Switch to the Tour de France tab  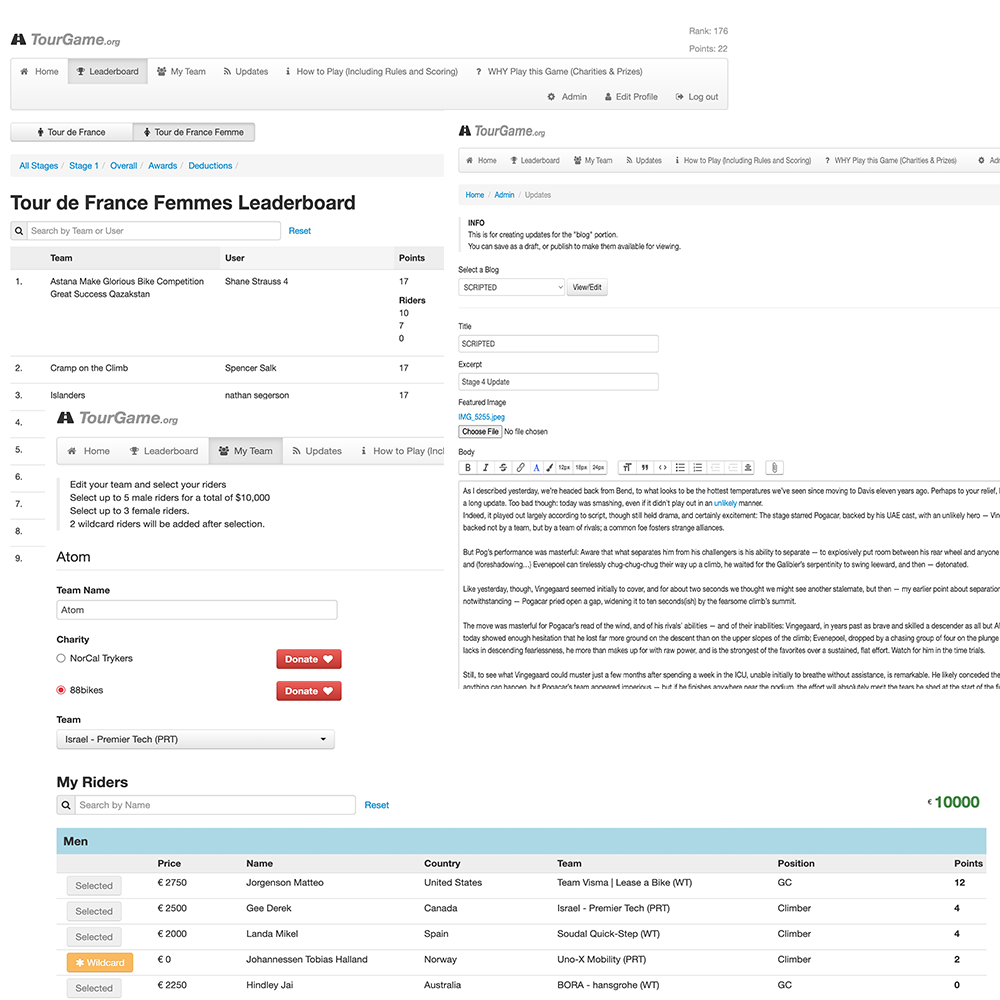coord(71,132)
